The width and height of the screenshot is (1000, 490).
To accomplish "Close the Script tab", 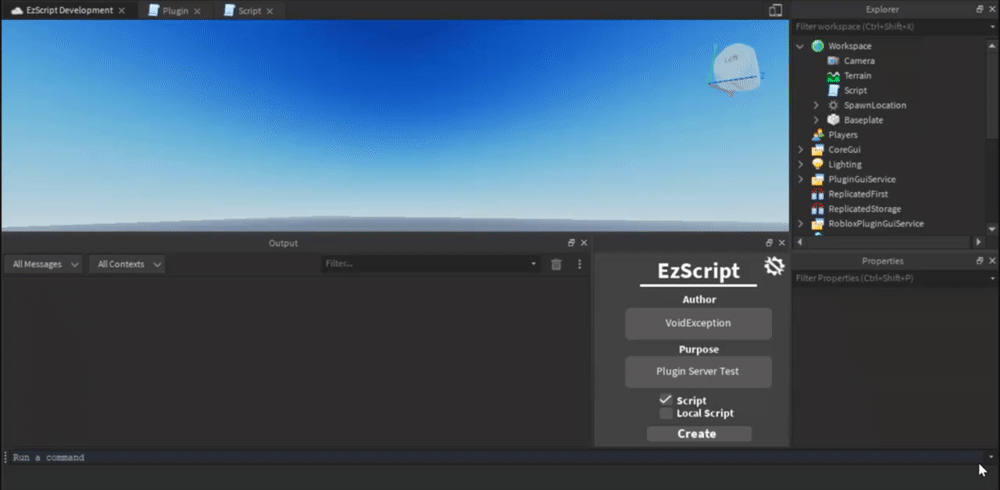I will [270, 11].
